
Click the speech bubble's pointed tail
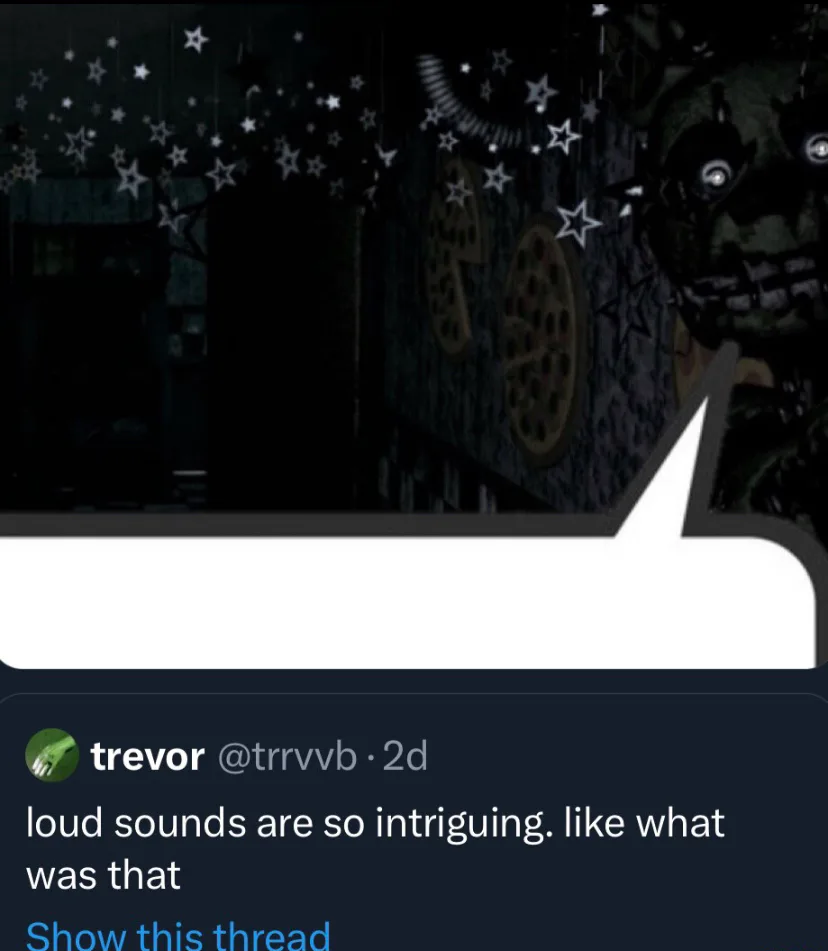point(670,473)
